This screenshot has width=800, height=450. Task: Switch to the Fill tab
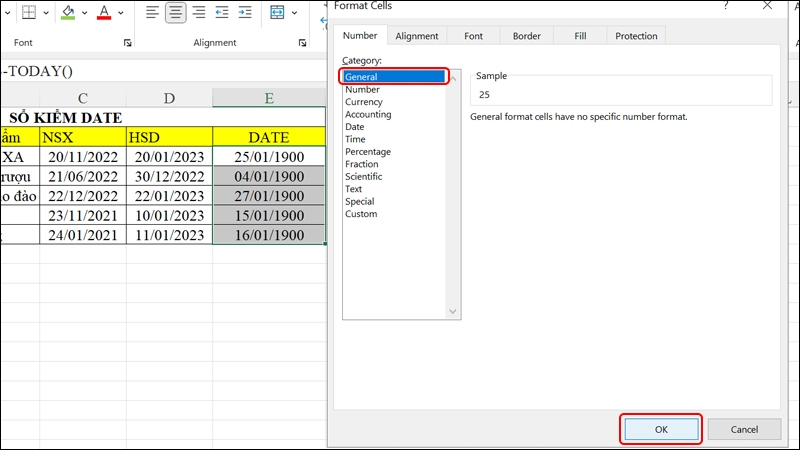click(x=580, y=36)
